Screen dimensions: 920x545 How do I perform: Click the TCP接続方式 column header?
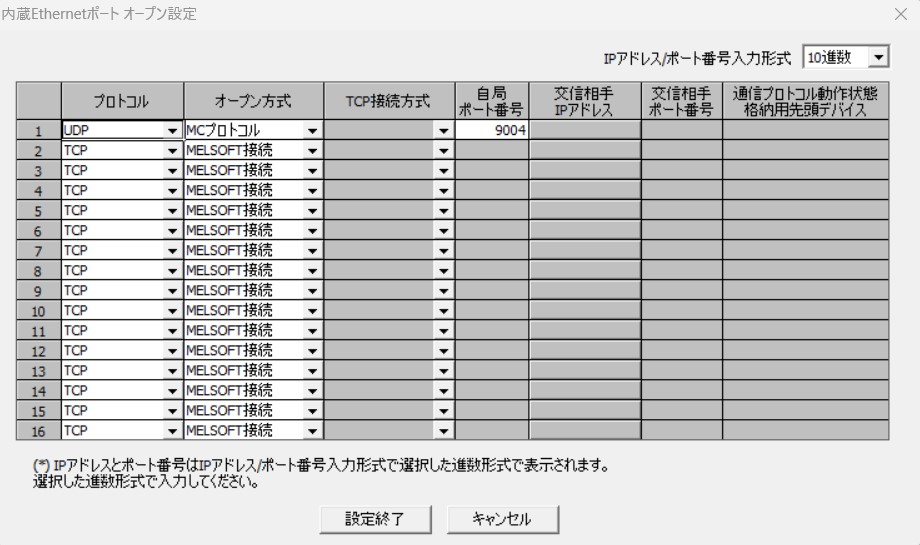(x=389, y=101)
